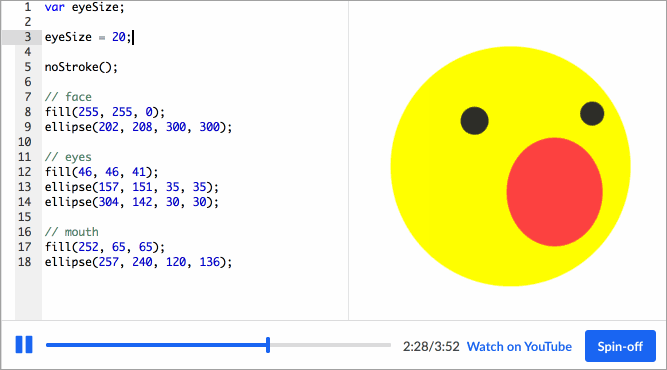Click the eyeSize variable on line 3
The image size is (667, 370).
(68, 37)
